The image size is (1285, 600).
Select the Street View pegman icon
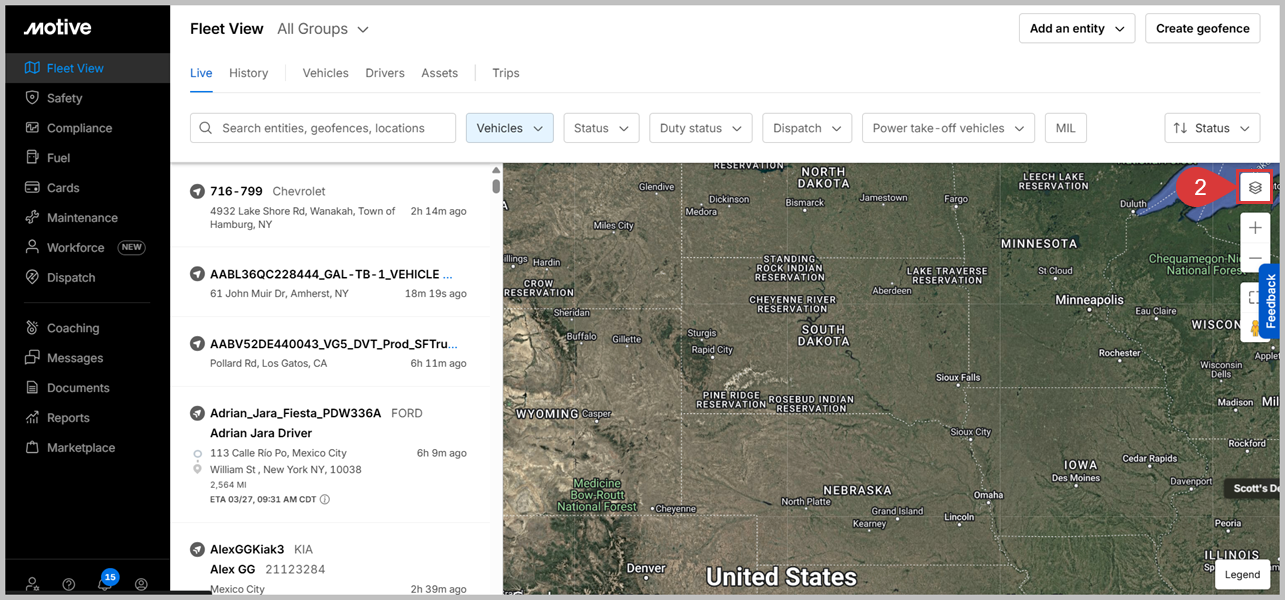click(1253, 328)
